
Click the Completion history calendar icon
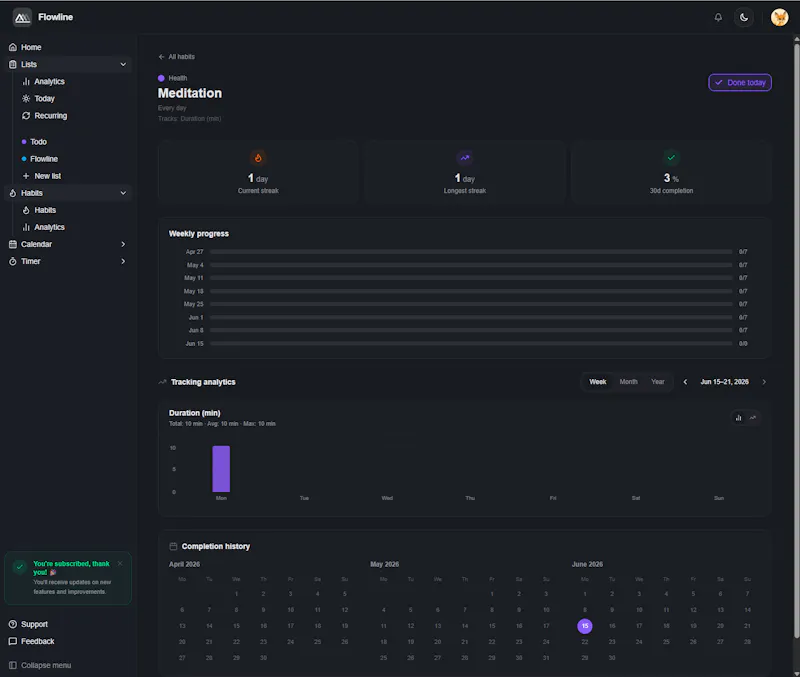173,546
